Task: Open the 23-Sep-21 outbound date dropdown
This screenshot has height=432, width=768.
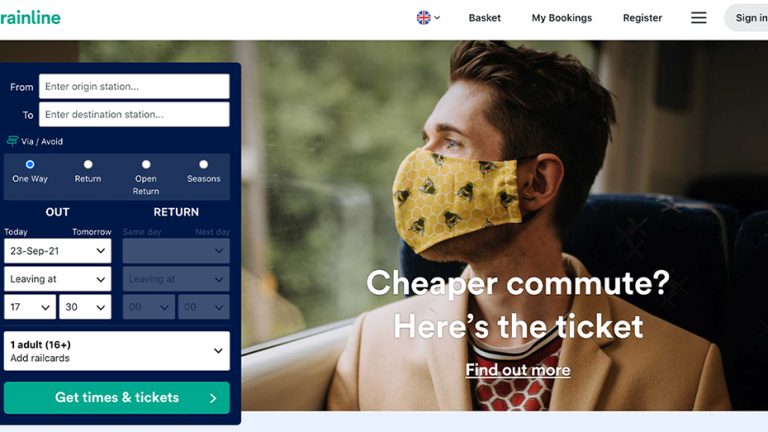Action: pos(58,251)
